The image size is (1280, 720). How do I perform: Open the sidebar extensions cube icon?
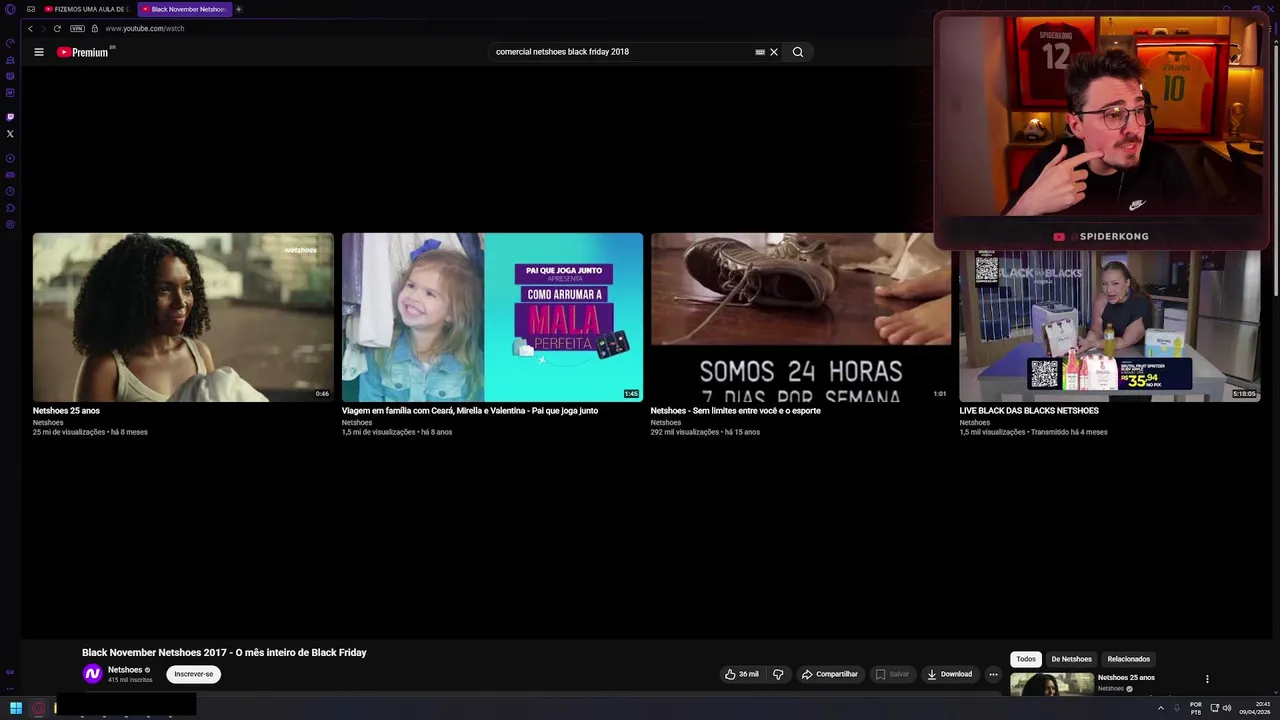pos(10,208)
